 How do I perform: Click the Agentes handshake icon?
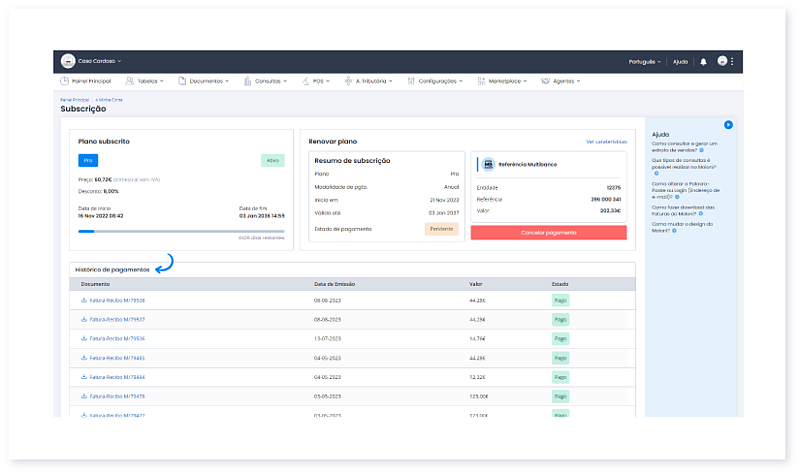tap(545, 81)
